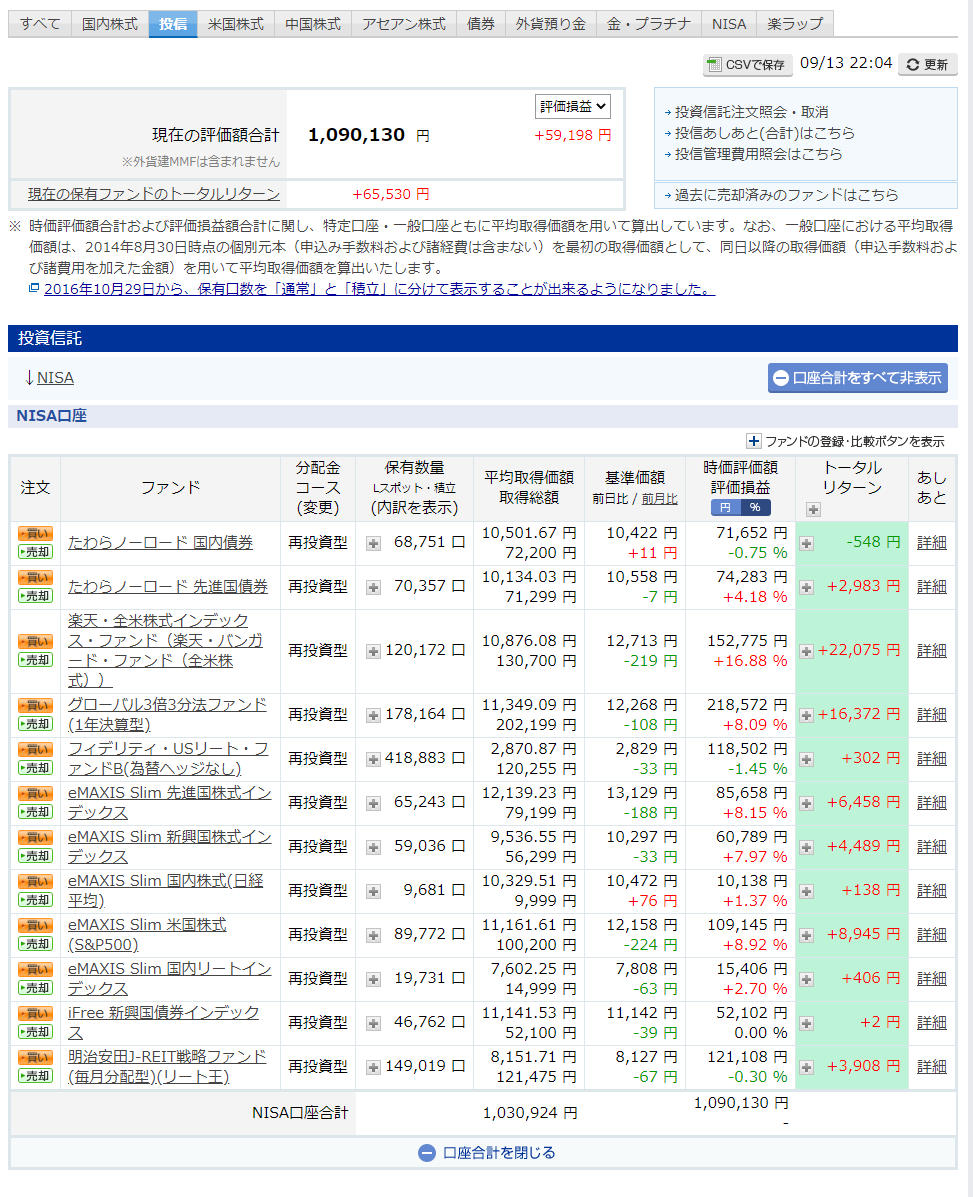Click 買い icon for 楽天・全米株式インデックス・ファンド

[35, 642]
